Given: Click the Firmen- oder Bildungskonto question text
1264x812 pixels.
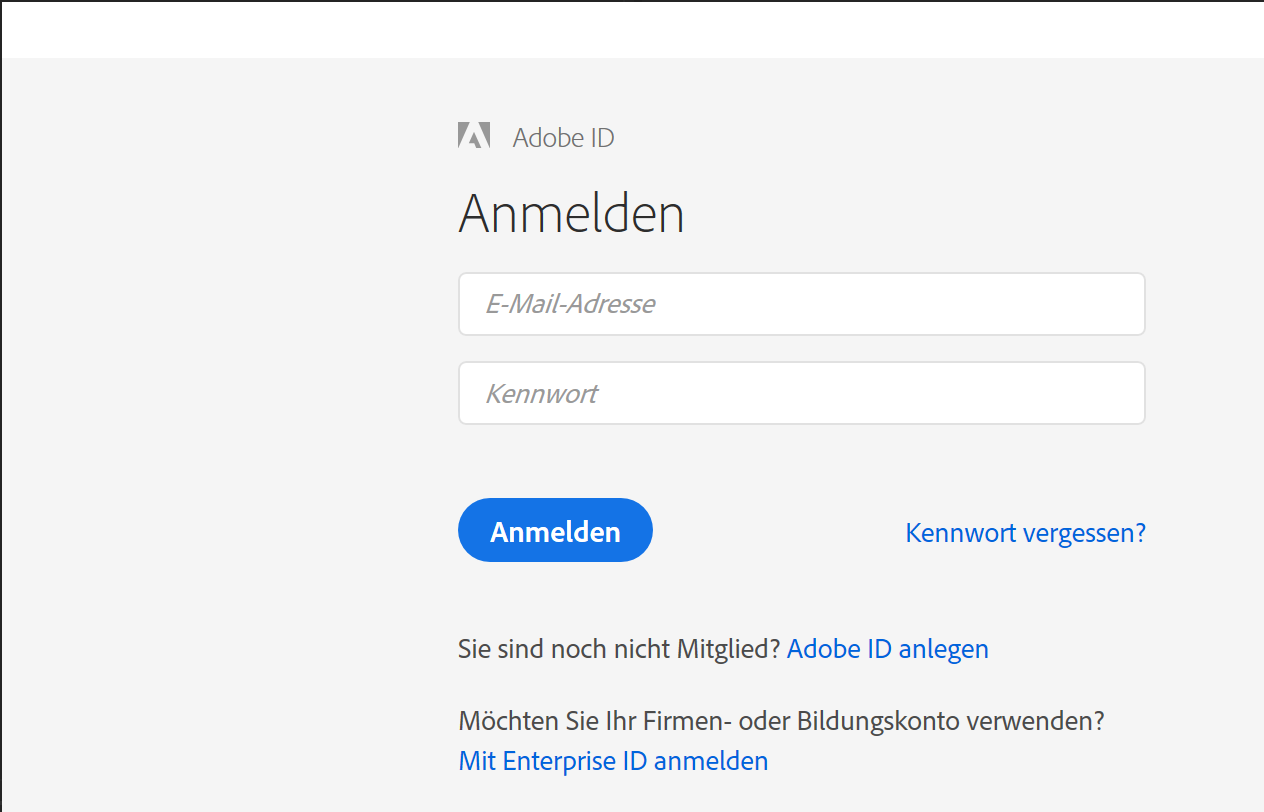Looking at the screenshot, I should pyautogui.click(x=780, y=720).
